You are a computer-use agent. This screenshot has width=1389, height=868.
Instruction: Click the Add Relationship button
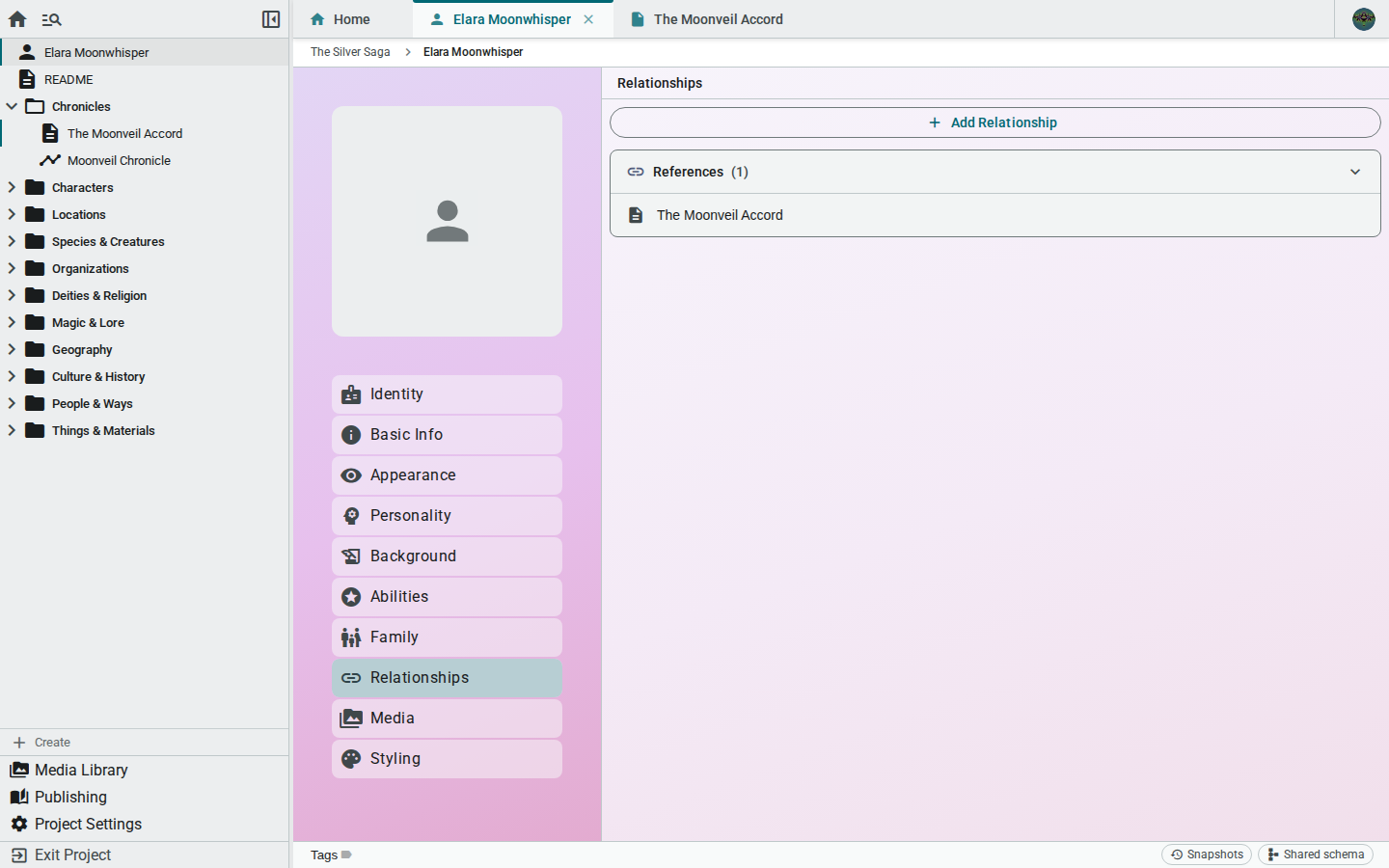click(x=994, y=122)
